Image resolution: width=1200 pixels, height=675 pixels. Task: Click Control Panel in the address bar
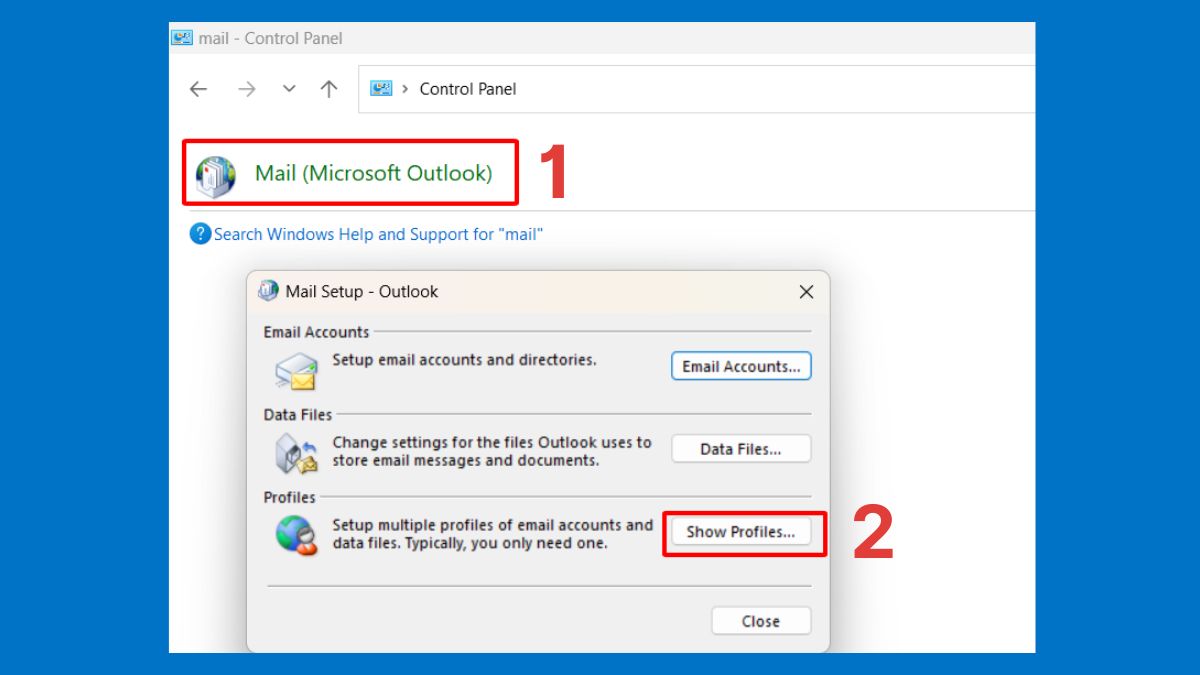pyautogui.click(x=468, y=89)
